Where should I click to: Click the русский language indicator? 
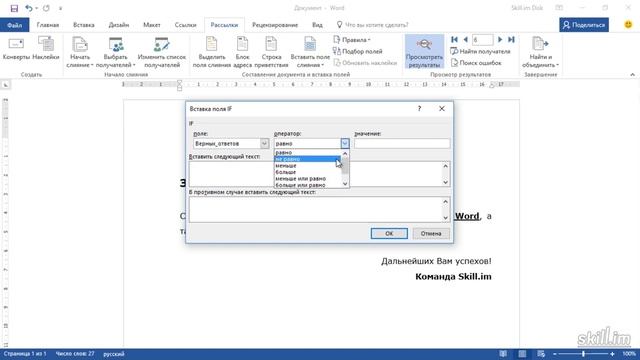(x=113, y=354)
